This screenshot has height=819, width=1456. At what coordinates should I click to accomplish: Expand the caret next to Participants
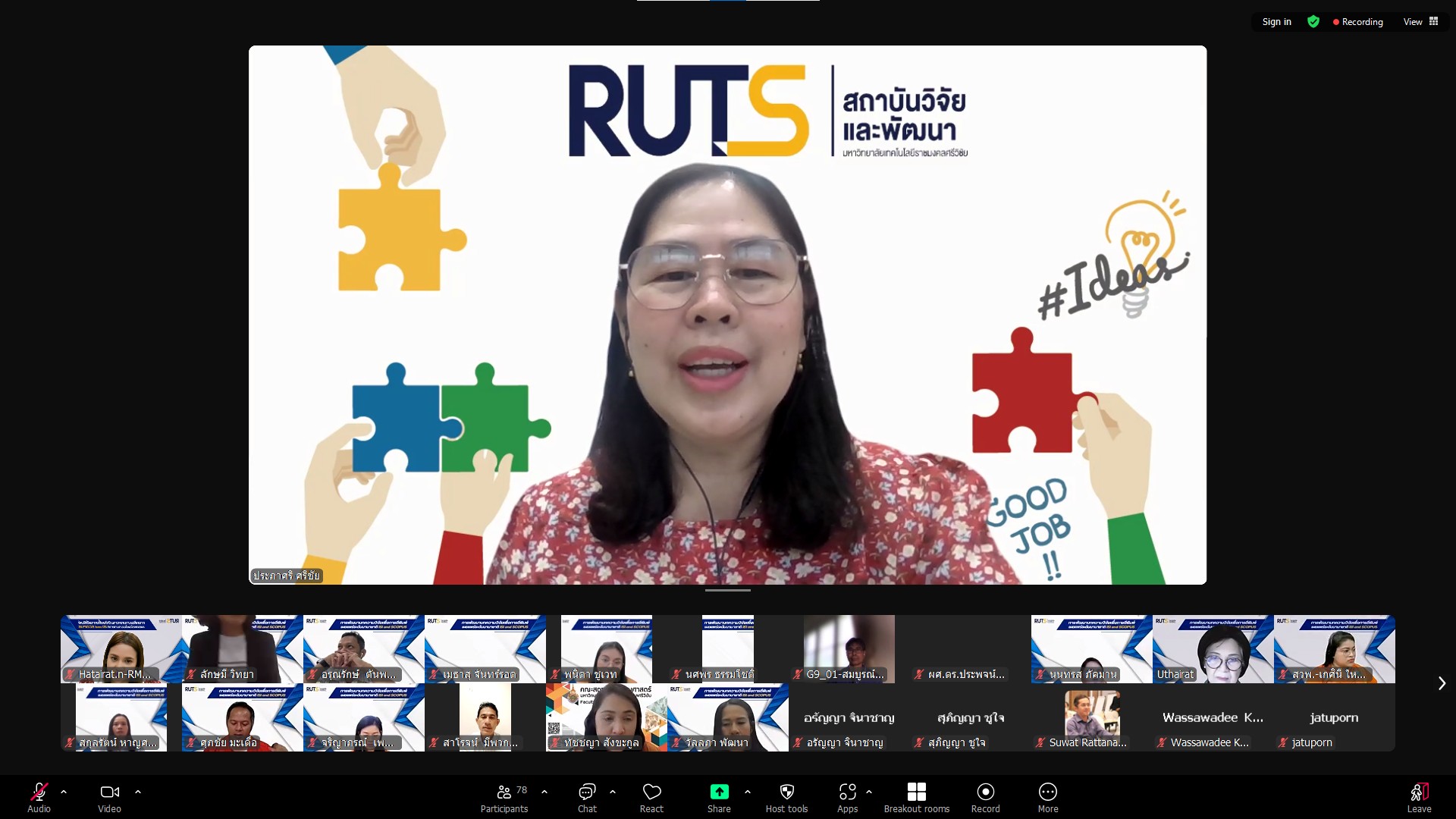[x=544, y=792]
